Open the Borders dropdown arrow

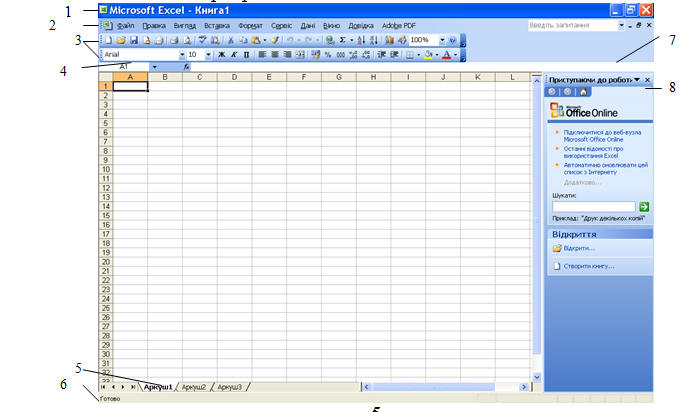(418, 54)
